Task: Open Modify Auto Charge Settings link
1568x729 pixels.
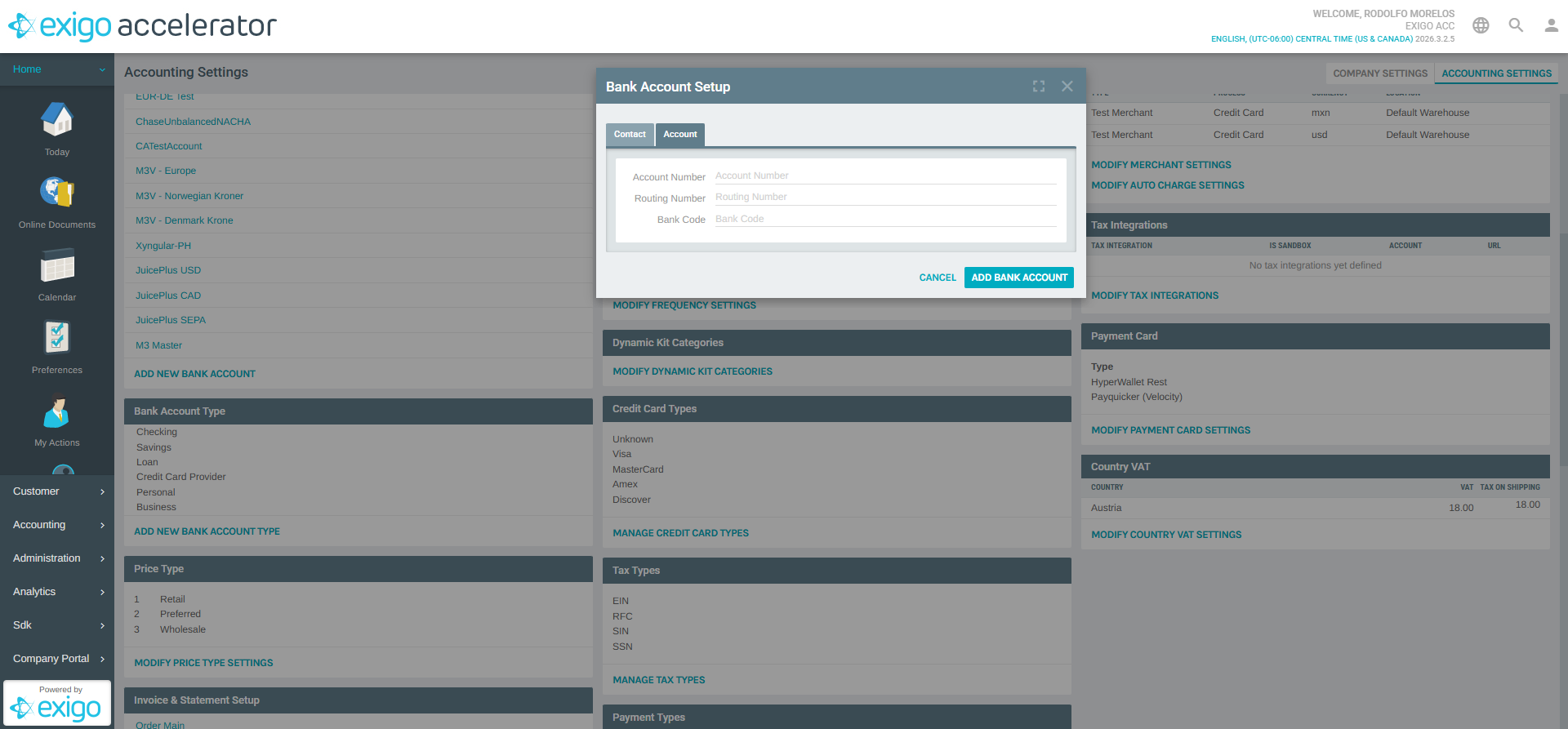Action: 1168,185
